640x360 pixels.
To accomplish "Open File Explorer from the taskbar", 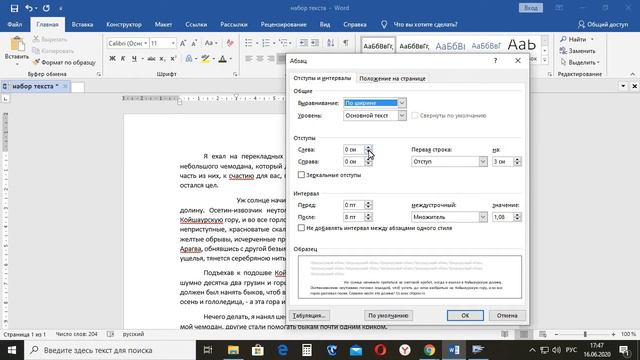I will pos(233,350).
